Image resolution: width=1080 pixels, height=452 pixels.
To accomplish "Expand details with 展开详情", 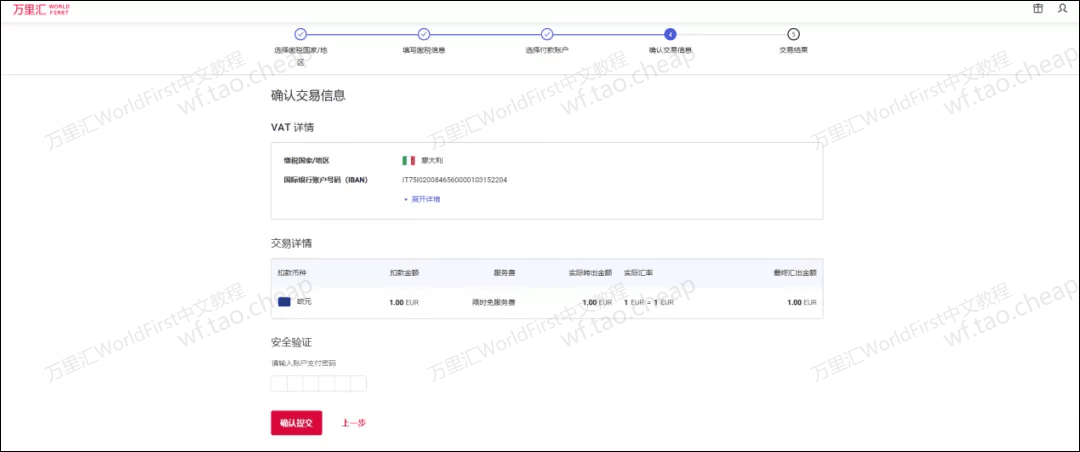I will 422,199.
